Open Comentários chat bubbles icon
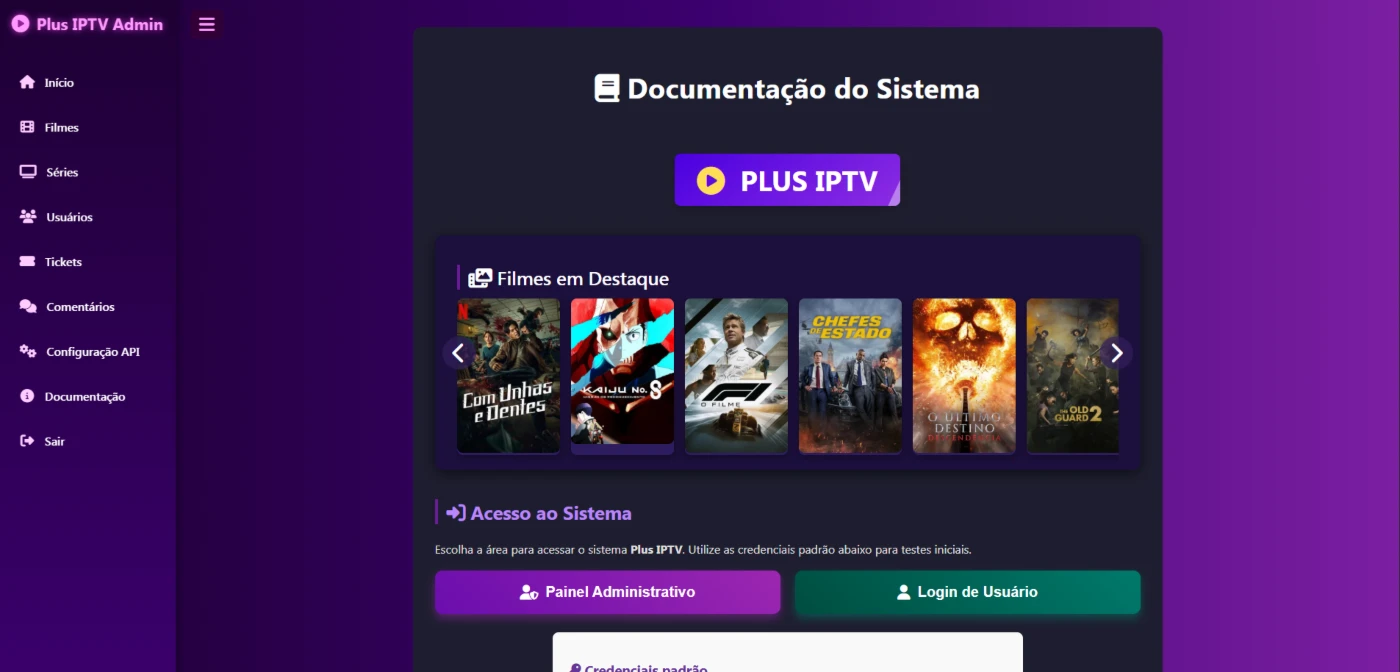 (28, 306)
